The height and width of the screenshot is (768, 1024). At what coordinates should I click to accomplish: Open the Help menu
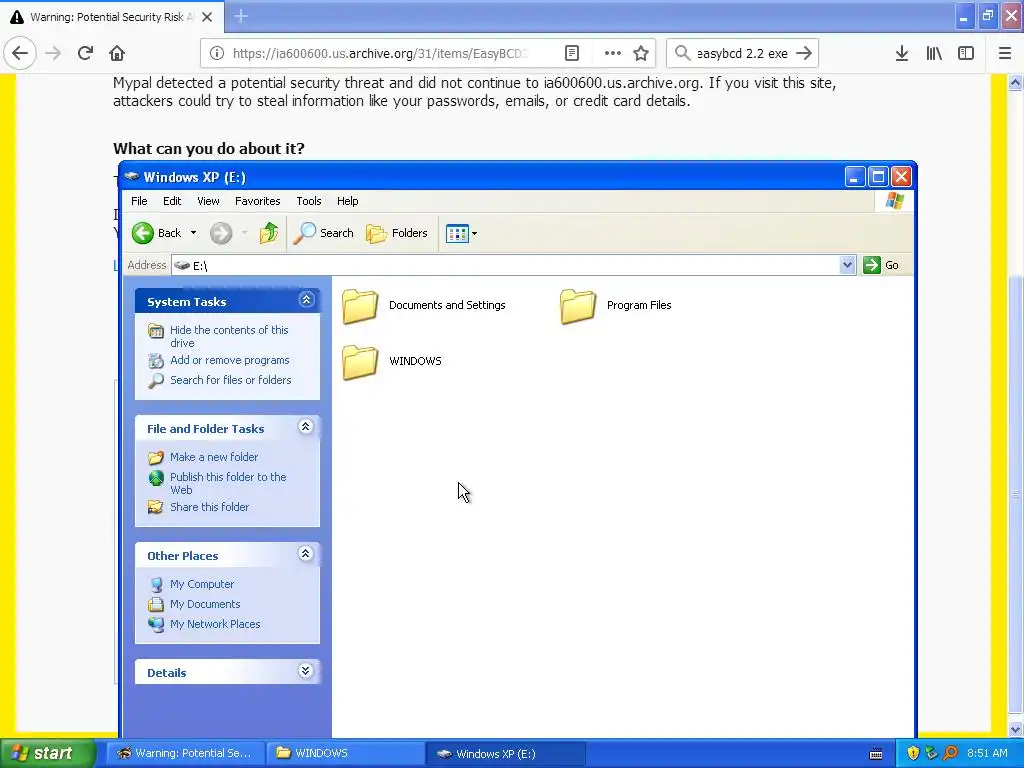click(347, 201)
